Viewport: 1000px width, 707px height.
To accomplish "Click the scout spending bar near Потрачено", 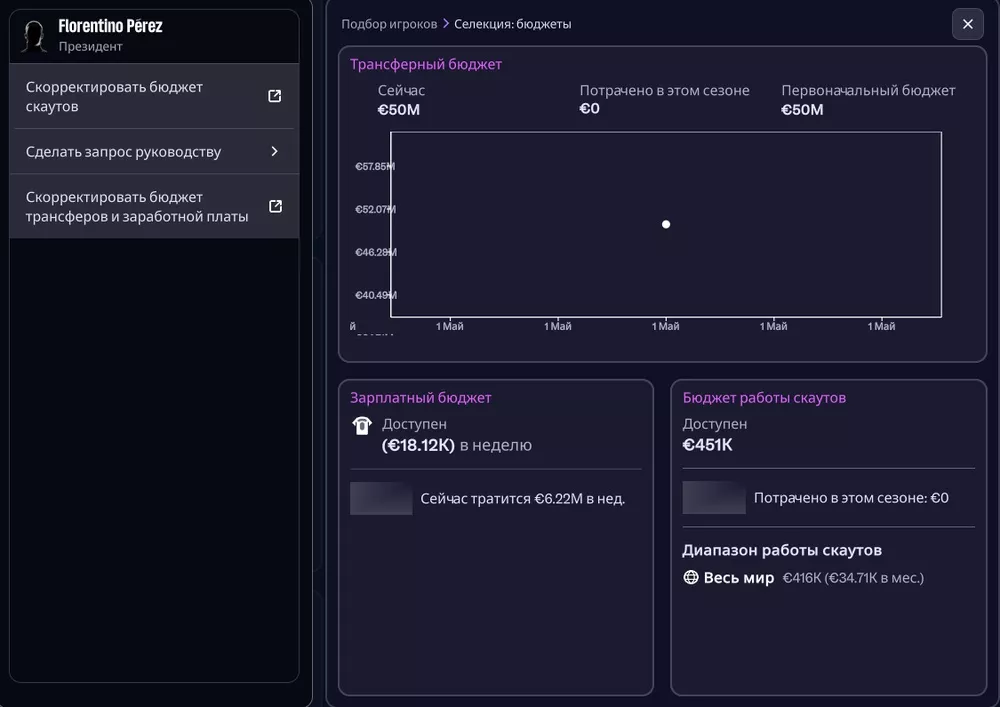I will pos(714,498).
